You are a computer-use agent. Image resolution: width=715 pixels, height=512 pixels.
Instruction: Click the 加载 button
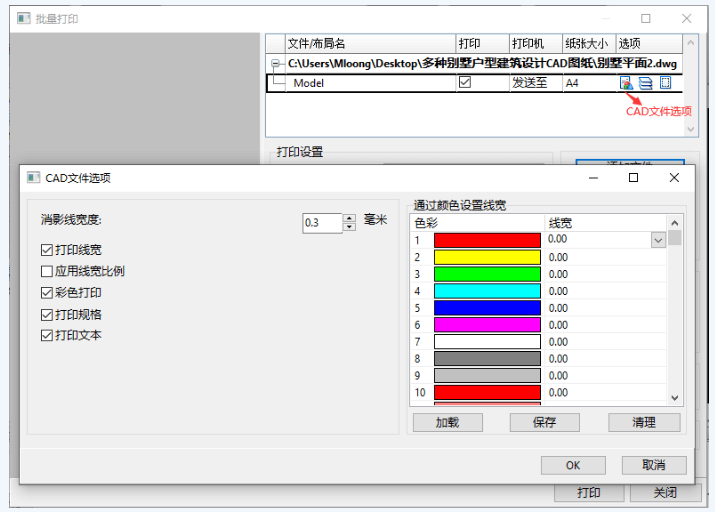pyautogui.click(x=448, y=422)
